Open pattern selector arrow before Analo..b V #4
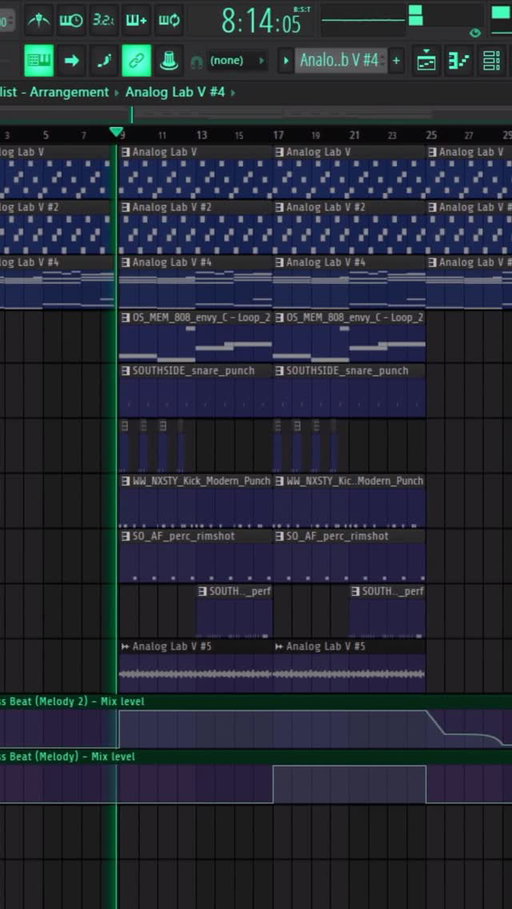 285,60
